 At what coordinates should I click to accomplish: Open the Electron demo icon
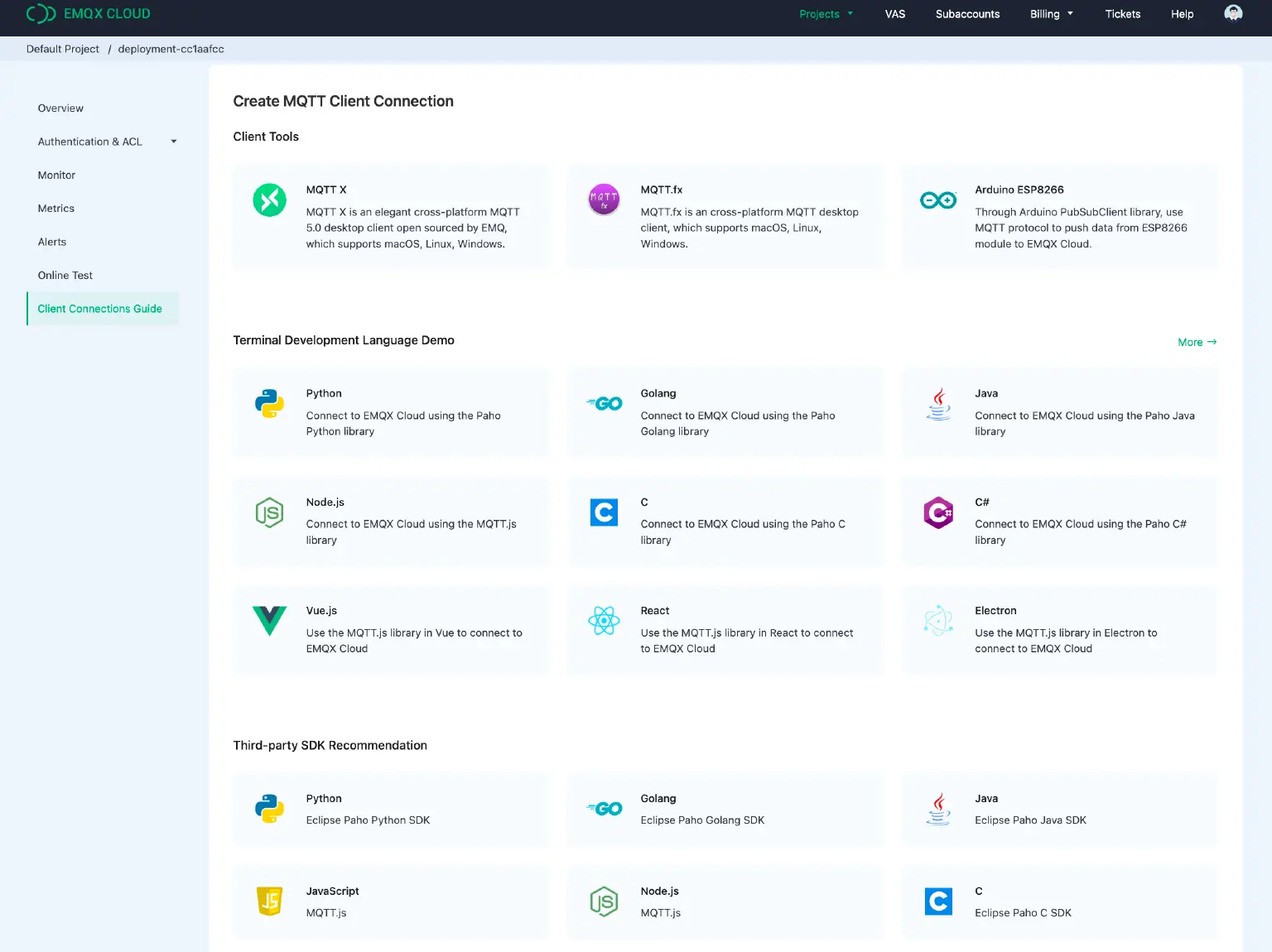tap(938, 621)
